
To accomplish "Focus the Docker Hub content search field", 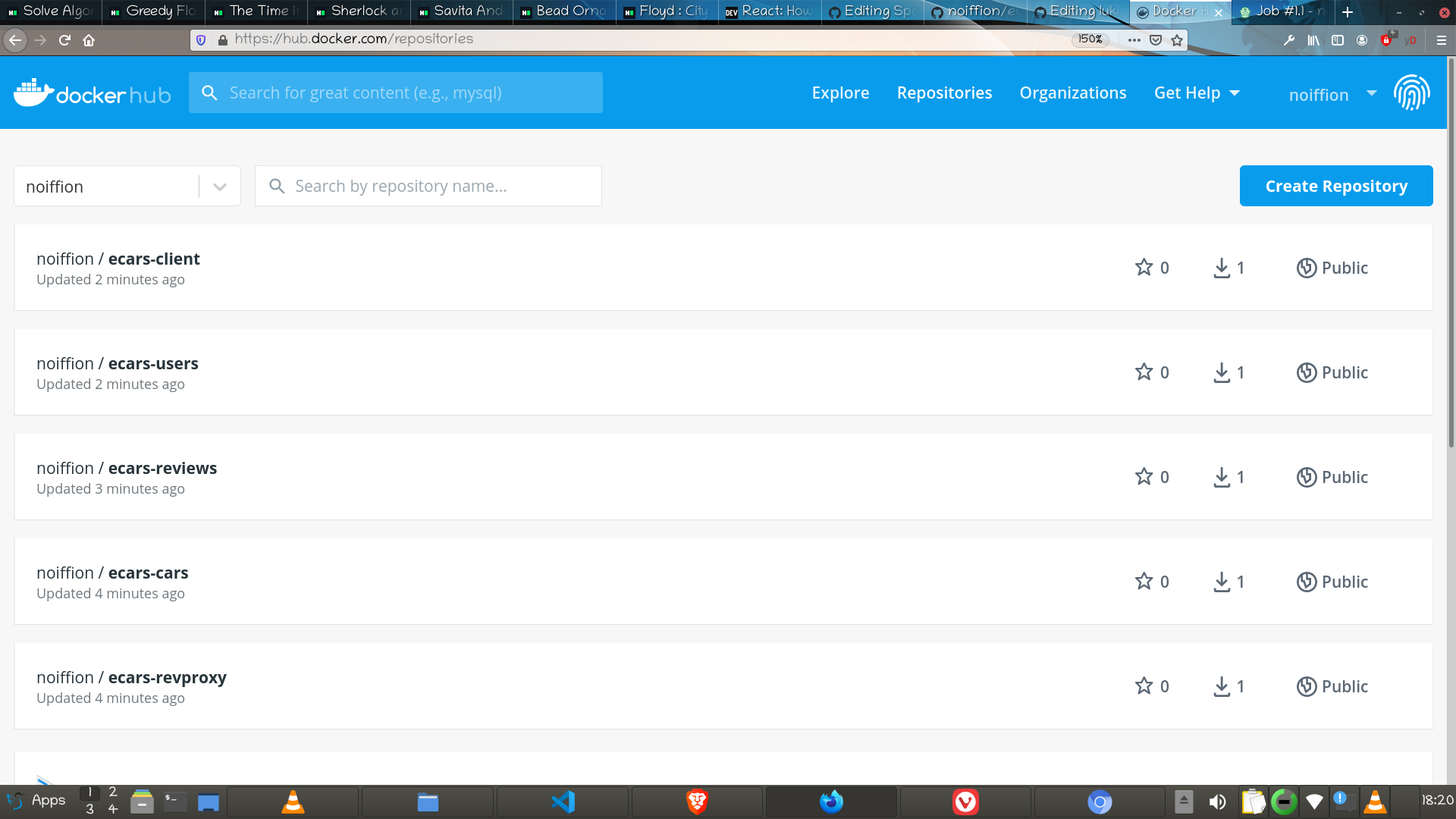I will point(396,93).
